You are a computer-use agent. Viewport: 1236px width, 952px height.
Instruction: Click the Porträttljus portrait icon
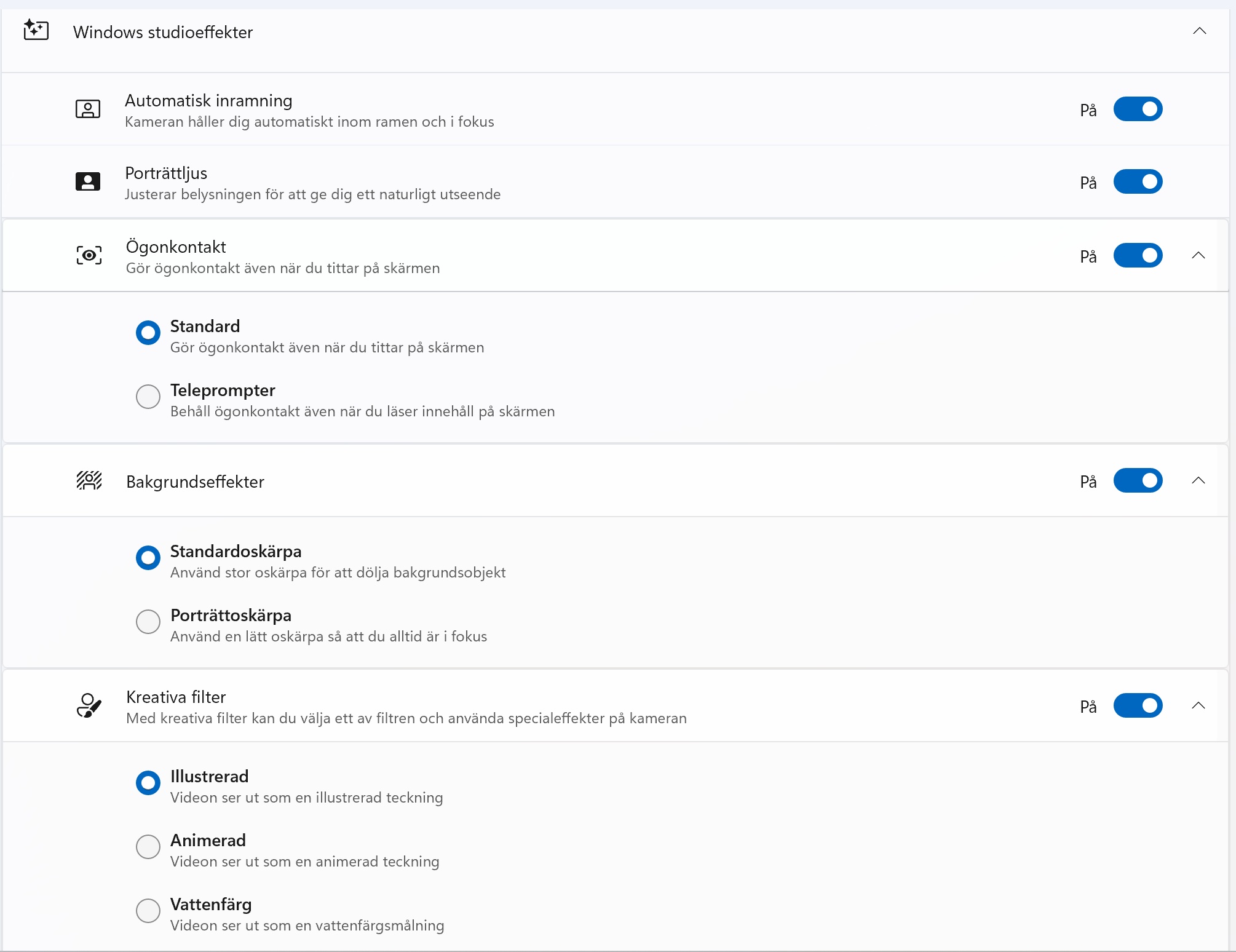(88, 182)
